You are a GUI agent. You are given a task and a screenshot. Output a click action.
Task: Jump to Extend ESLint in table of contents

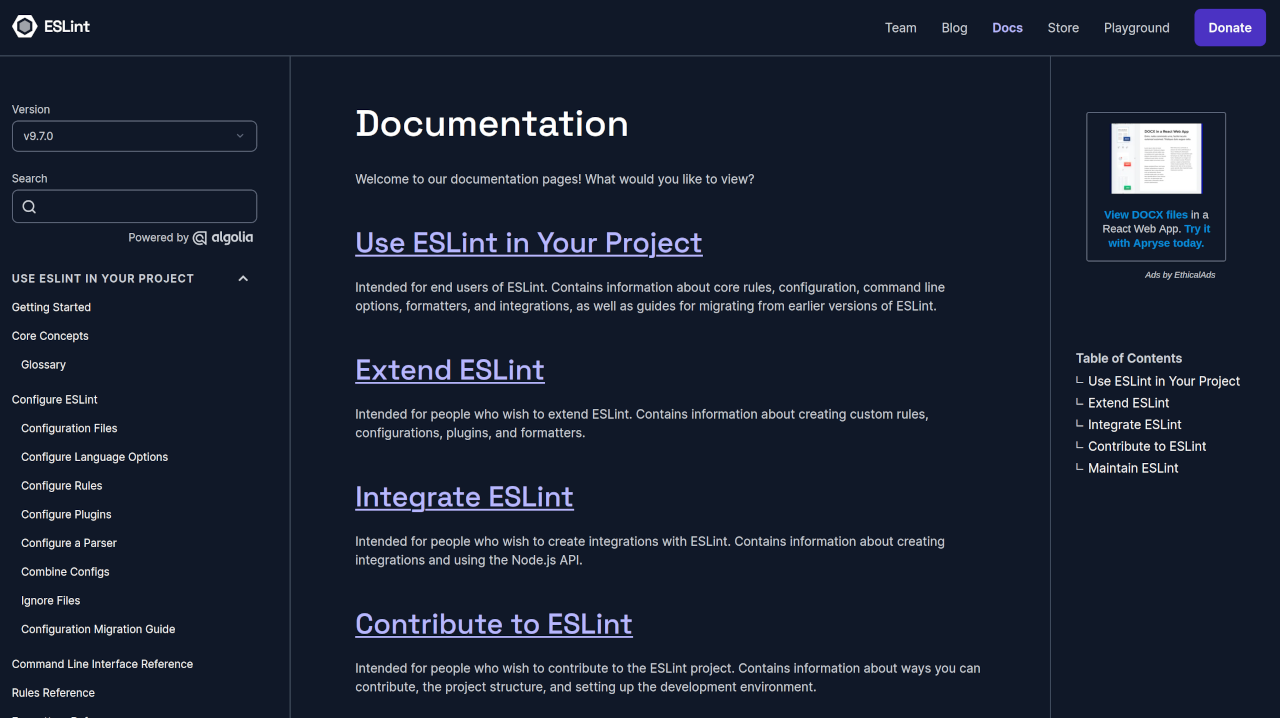point(1129,403)
